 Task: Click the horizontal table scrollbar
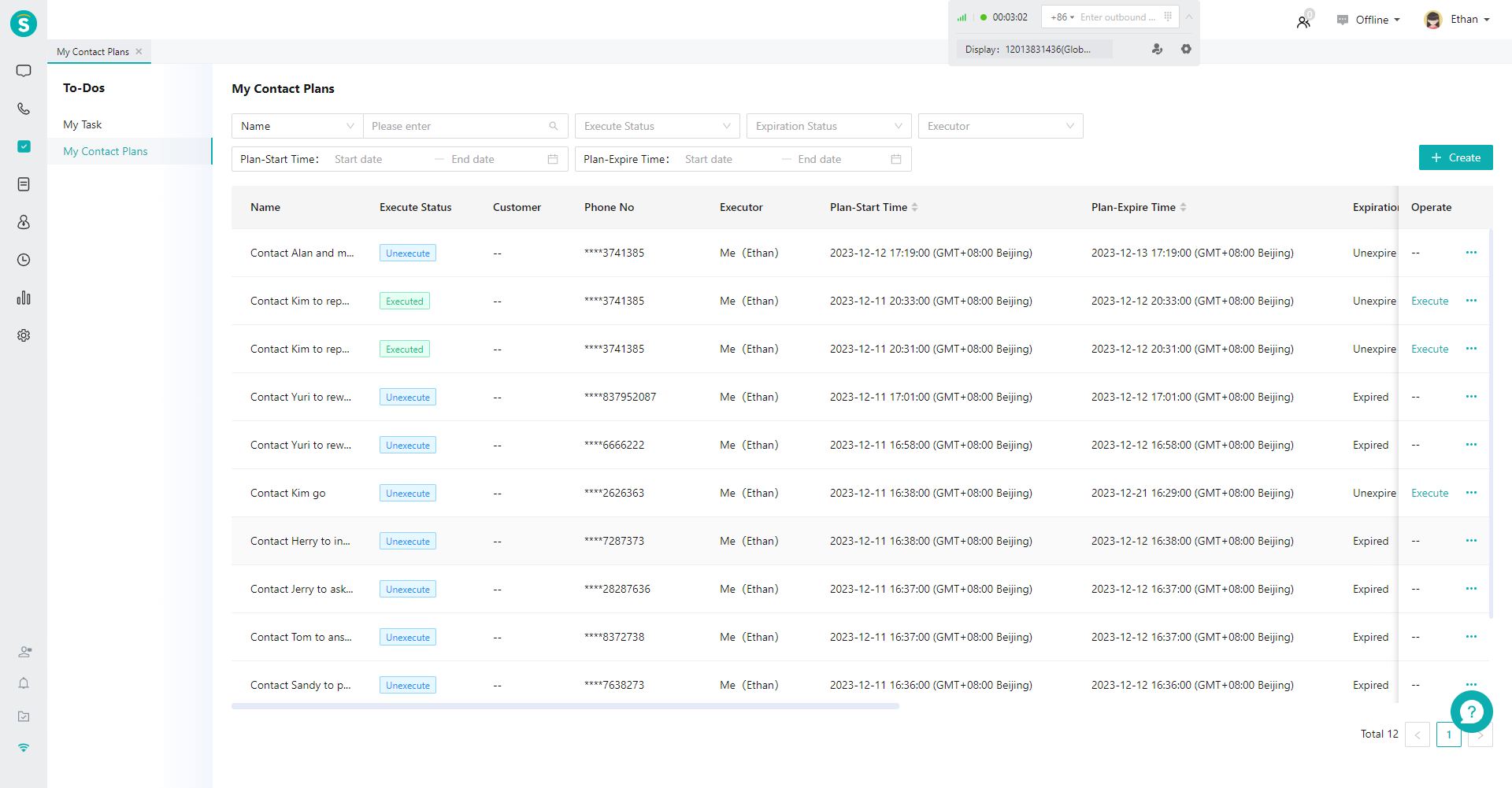pos(565,706)
